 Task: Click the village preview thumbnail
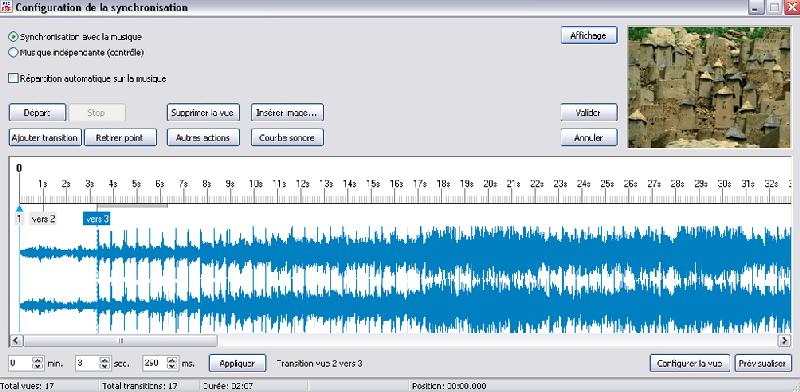coord(710,87)
